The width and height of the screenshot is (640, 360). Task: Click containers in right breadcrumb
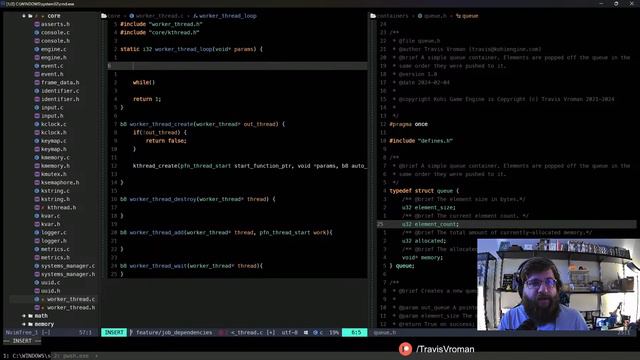point(392,16)
